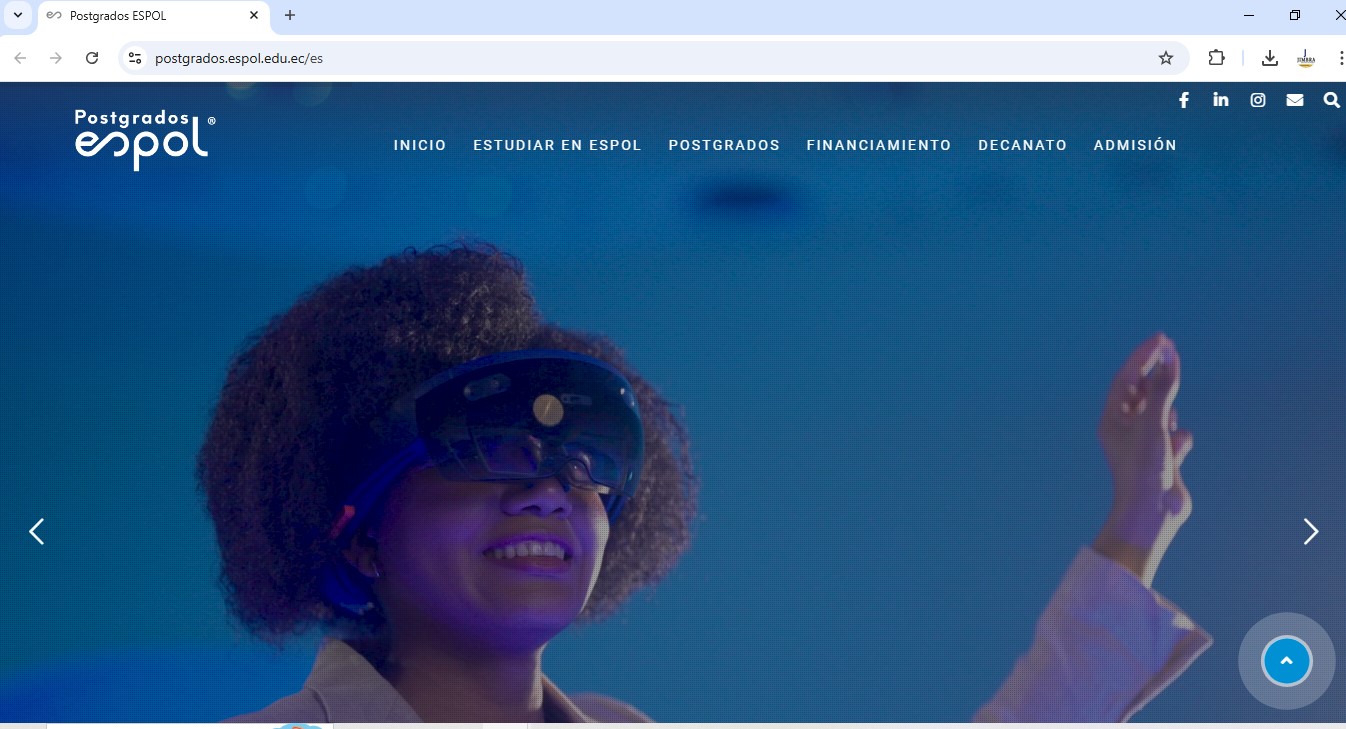Open the browser Downloads icon
Viewport: 1346px width, 729px height.
(1270, 58)
